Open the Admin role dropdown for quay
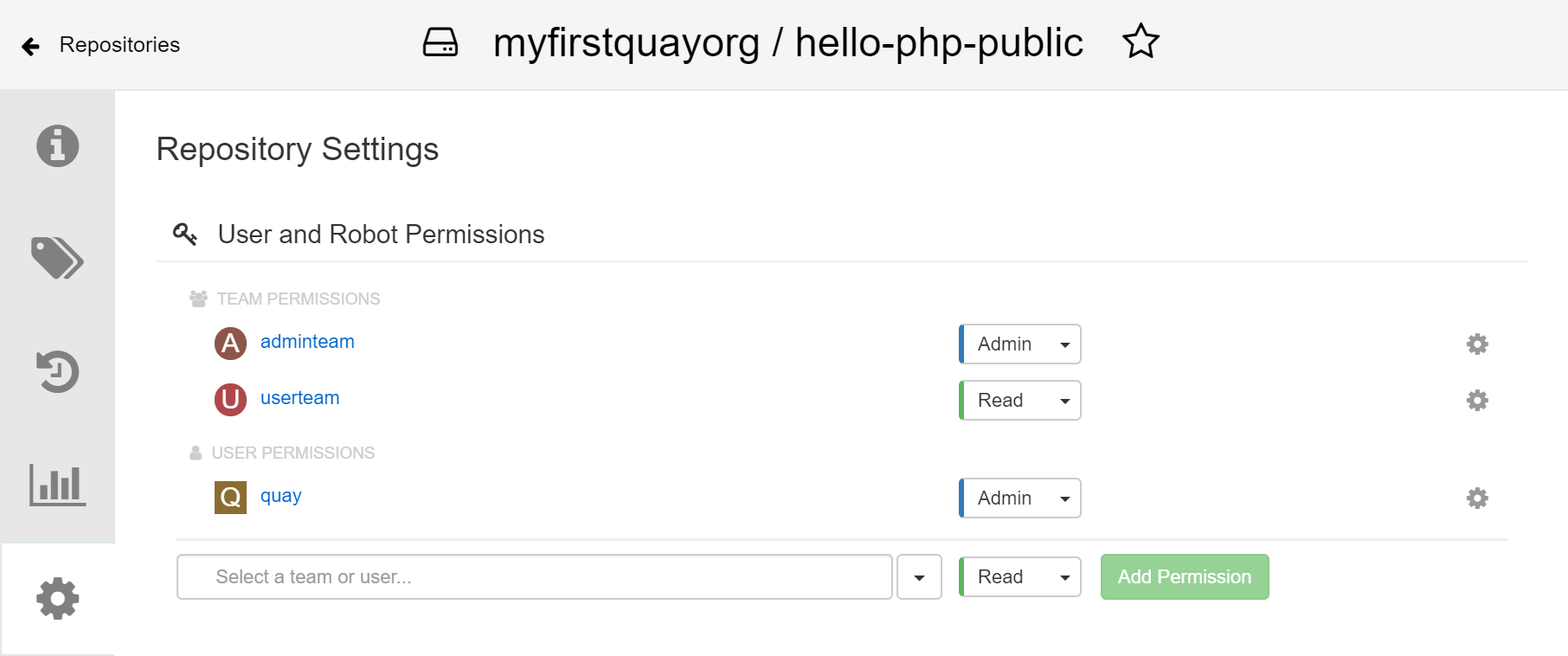The height and width of the screenshot is (656, 1568). 1020,498
